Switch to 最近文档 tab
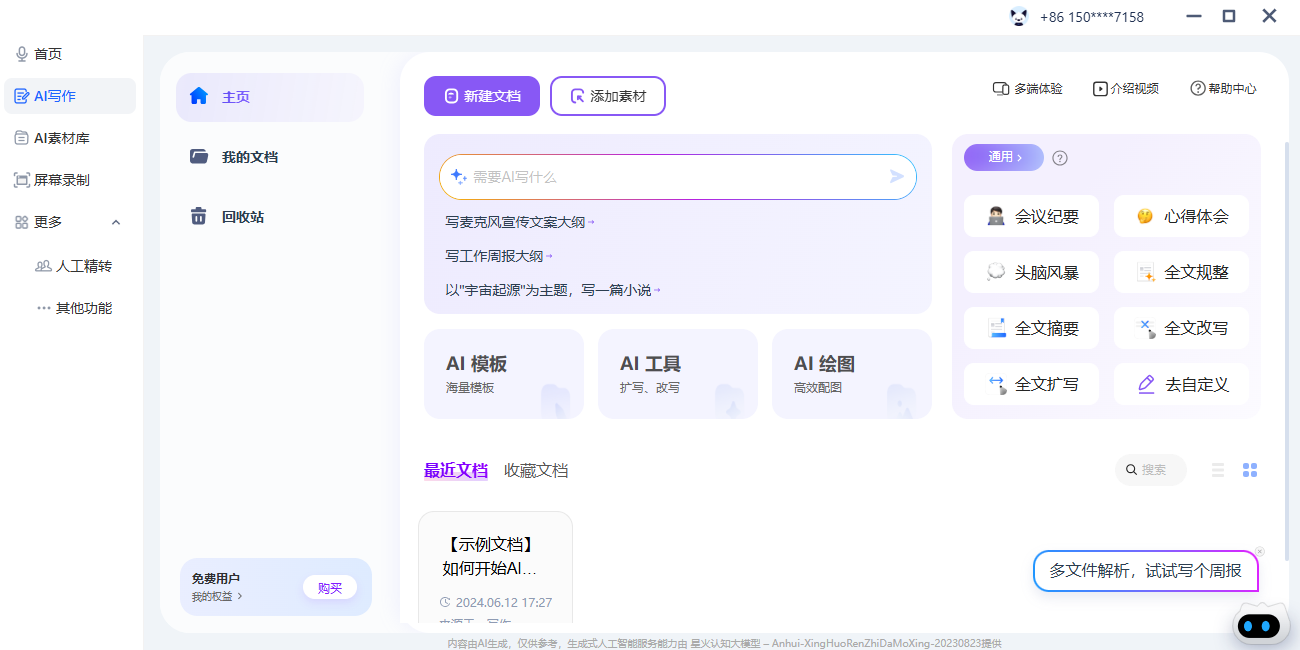Image resolution: width=1300 pixels, height=650 pixels. (456, 470)
